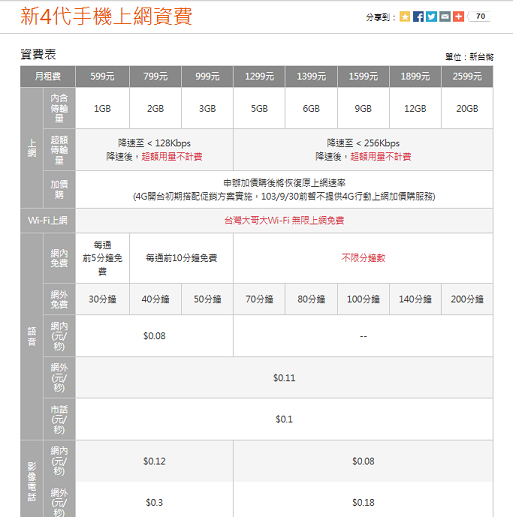This screenshot has height=517, width=513.
Task: Click the 內含傳輸量 row label
Action: 59,108
